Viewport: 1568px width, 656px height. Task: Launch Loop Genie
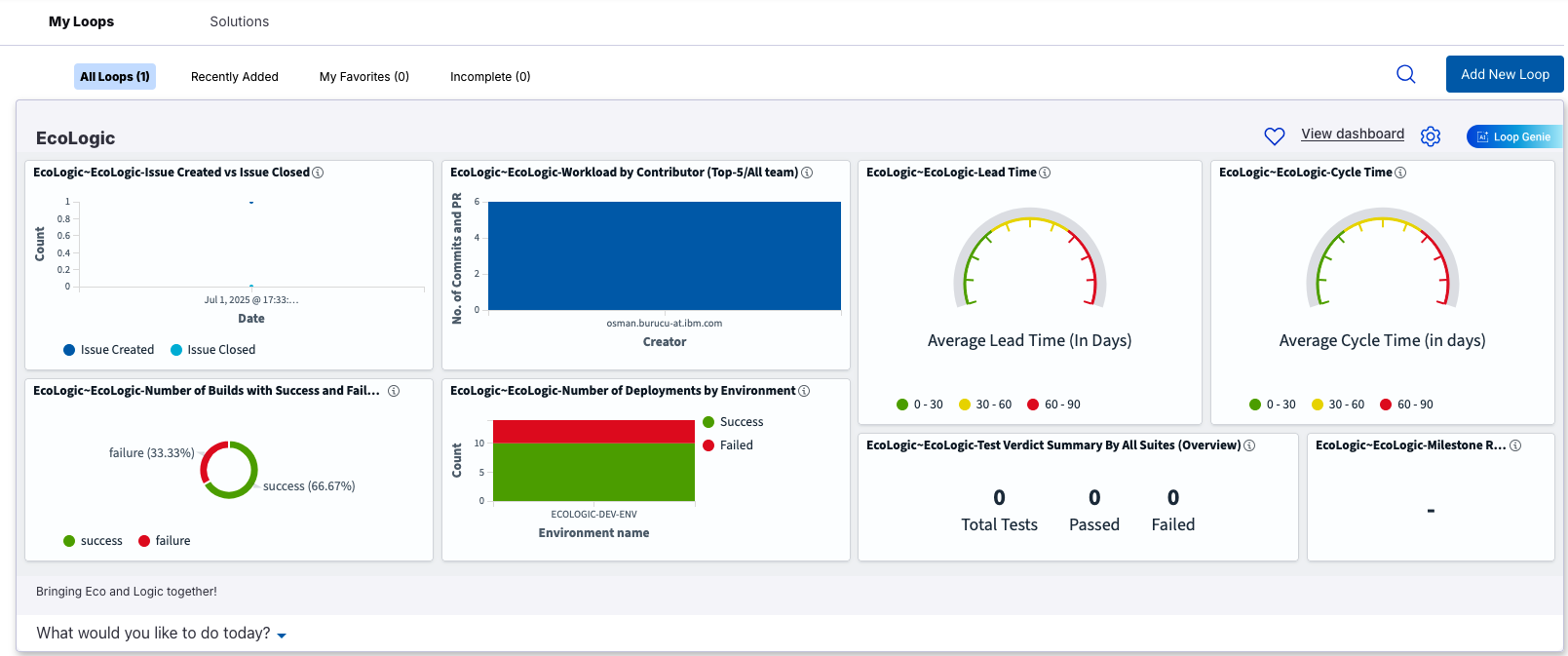click(1513, 136)
